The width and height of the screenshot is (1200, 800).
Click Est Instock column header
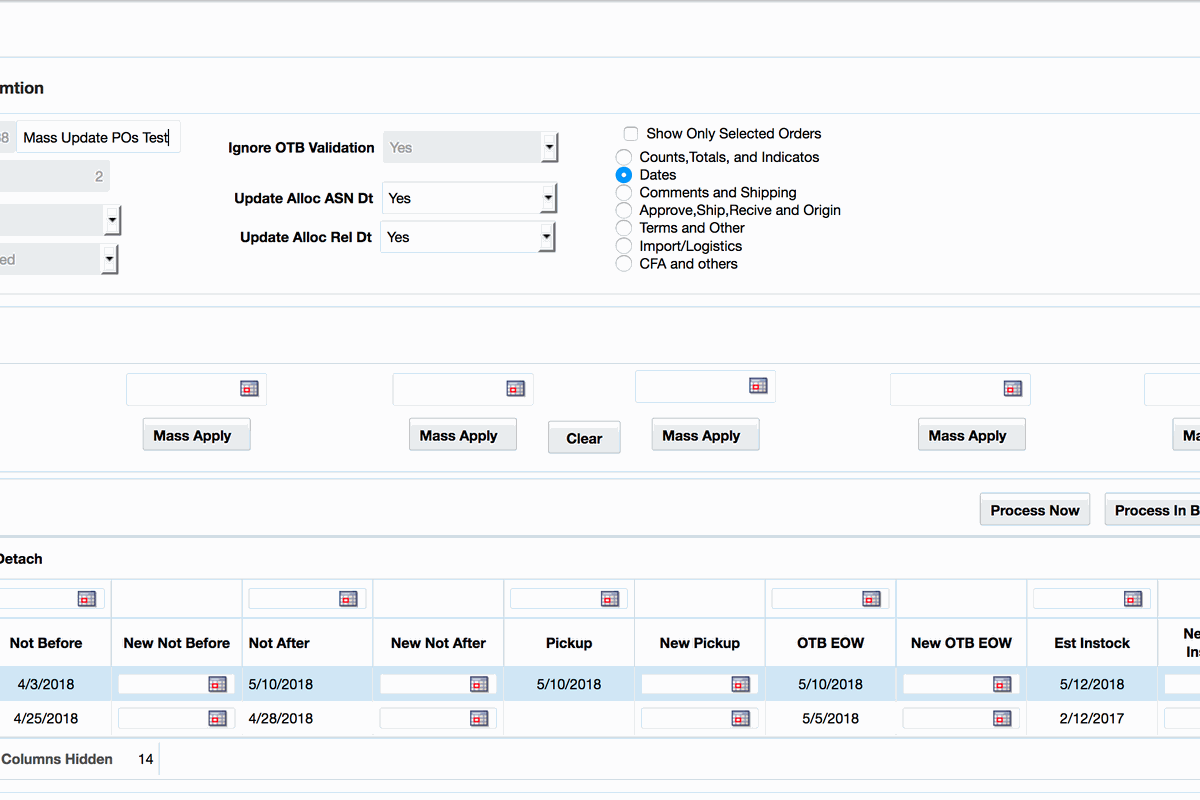1092,643
